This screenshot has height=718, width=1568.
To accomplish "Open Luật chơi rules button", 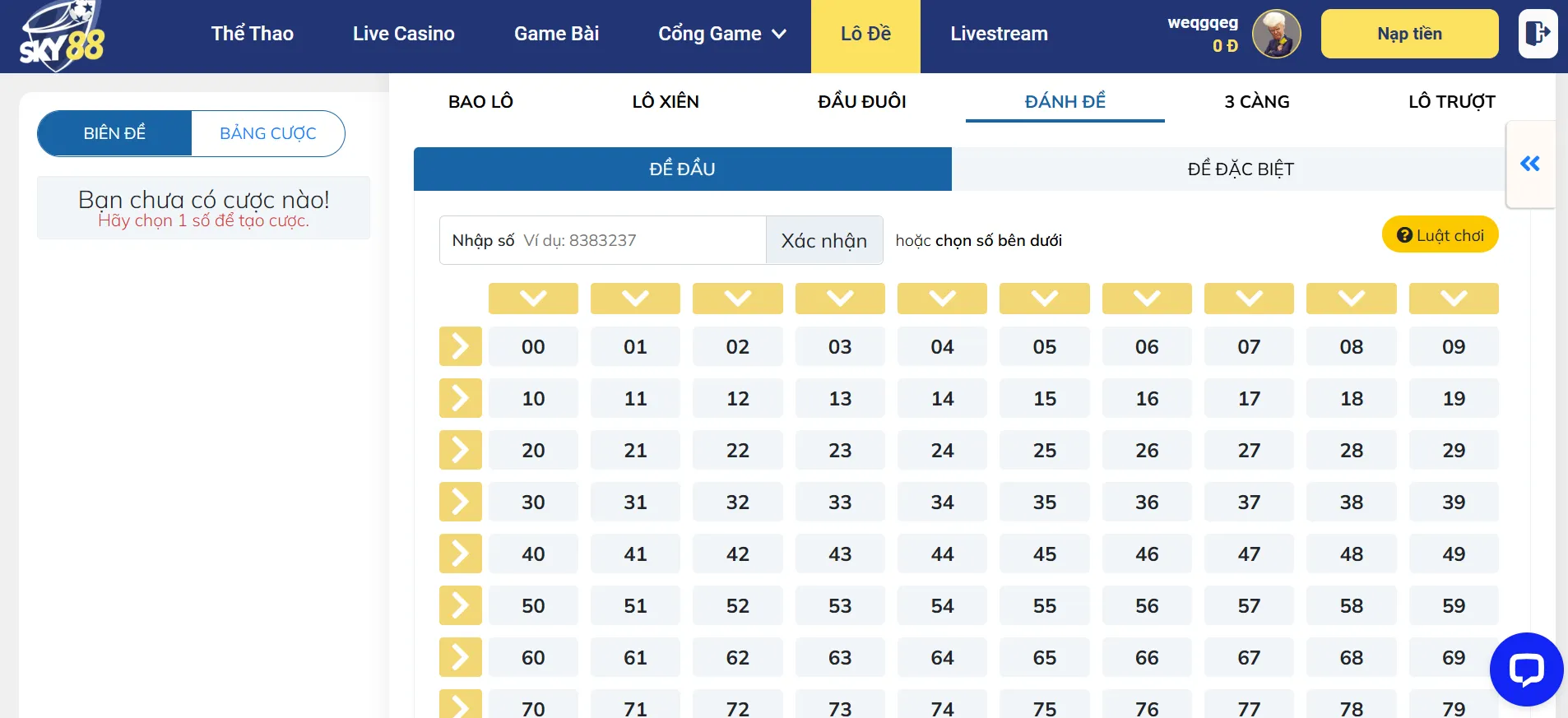I will tap(1440, 235).
